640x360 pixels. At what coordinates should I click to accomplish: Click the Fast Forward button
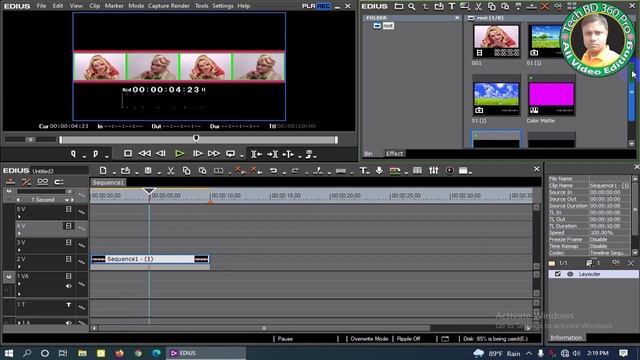pos(213,154)
